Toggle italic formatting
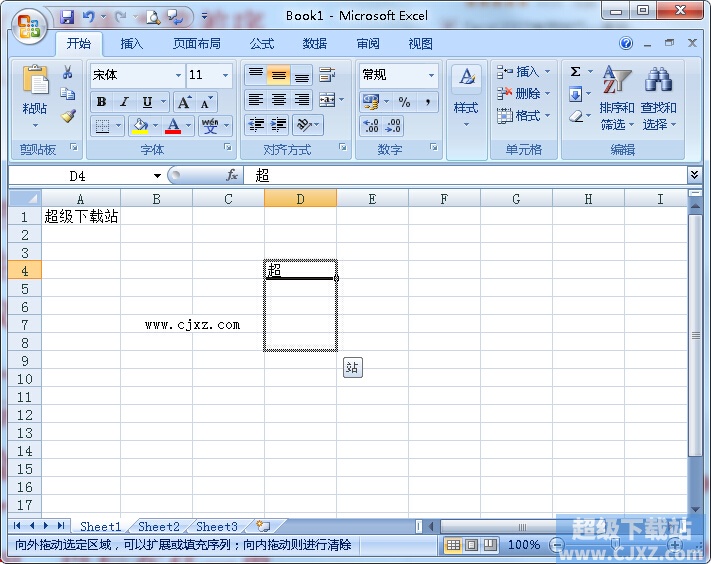711x564 pixels. (x=124, y=102)
